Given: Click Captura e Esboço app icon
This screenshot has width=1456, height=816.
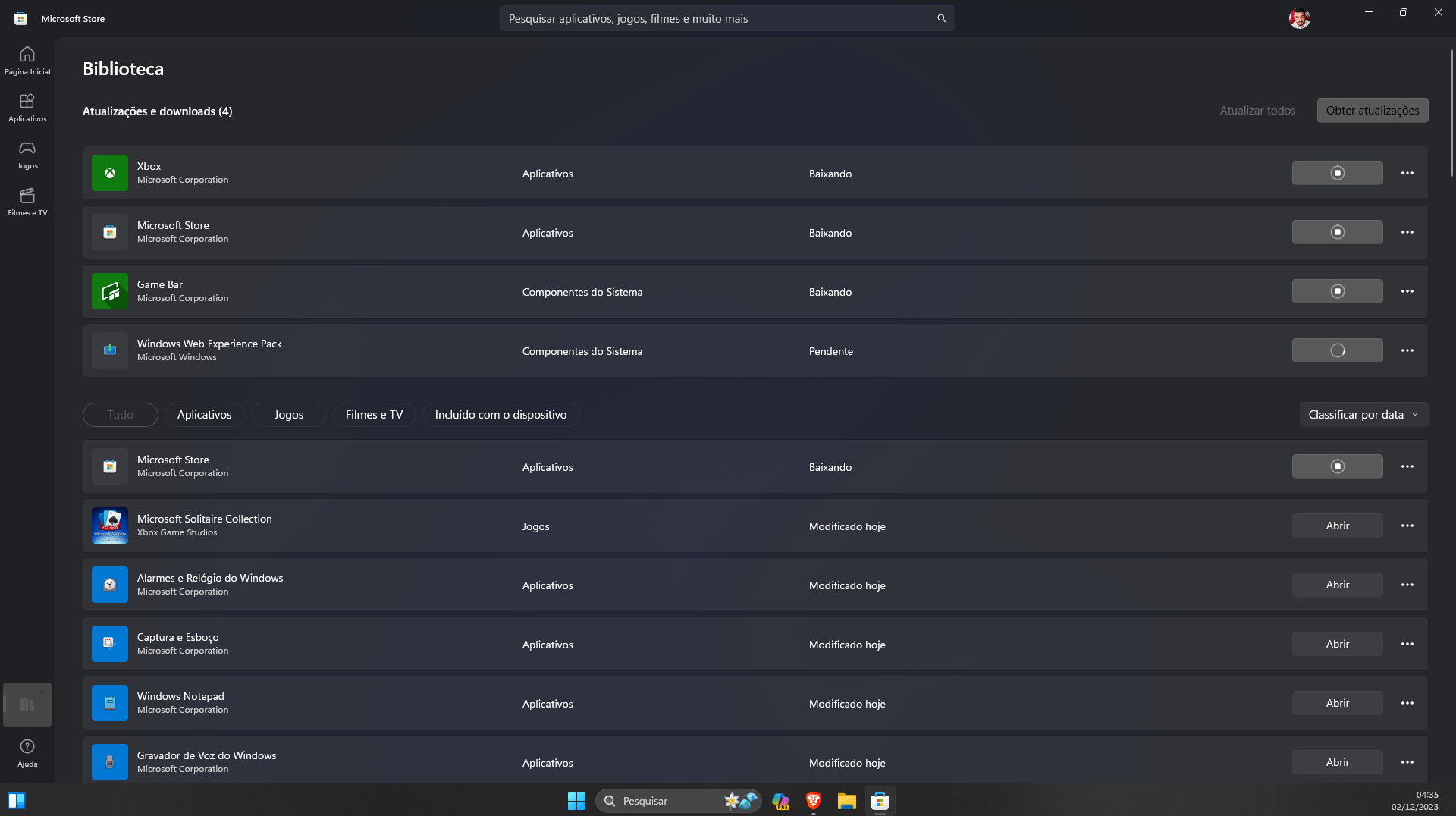Looking at the screenshot, I should [x=110, y=644].
